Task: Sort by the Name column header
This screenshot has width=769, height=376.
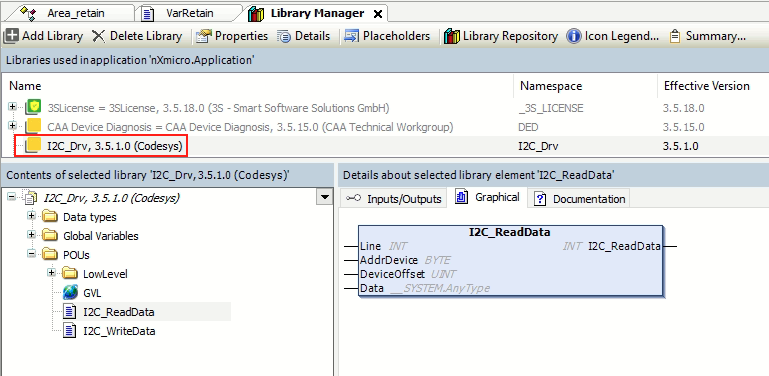Action: [x=258, y=86]
